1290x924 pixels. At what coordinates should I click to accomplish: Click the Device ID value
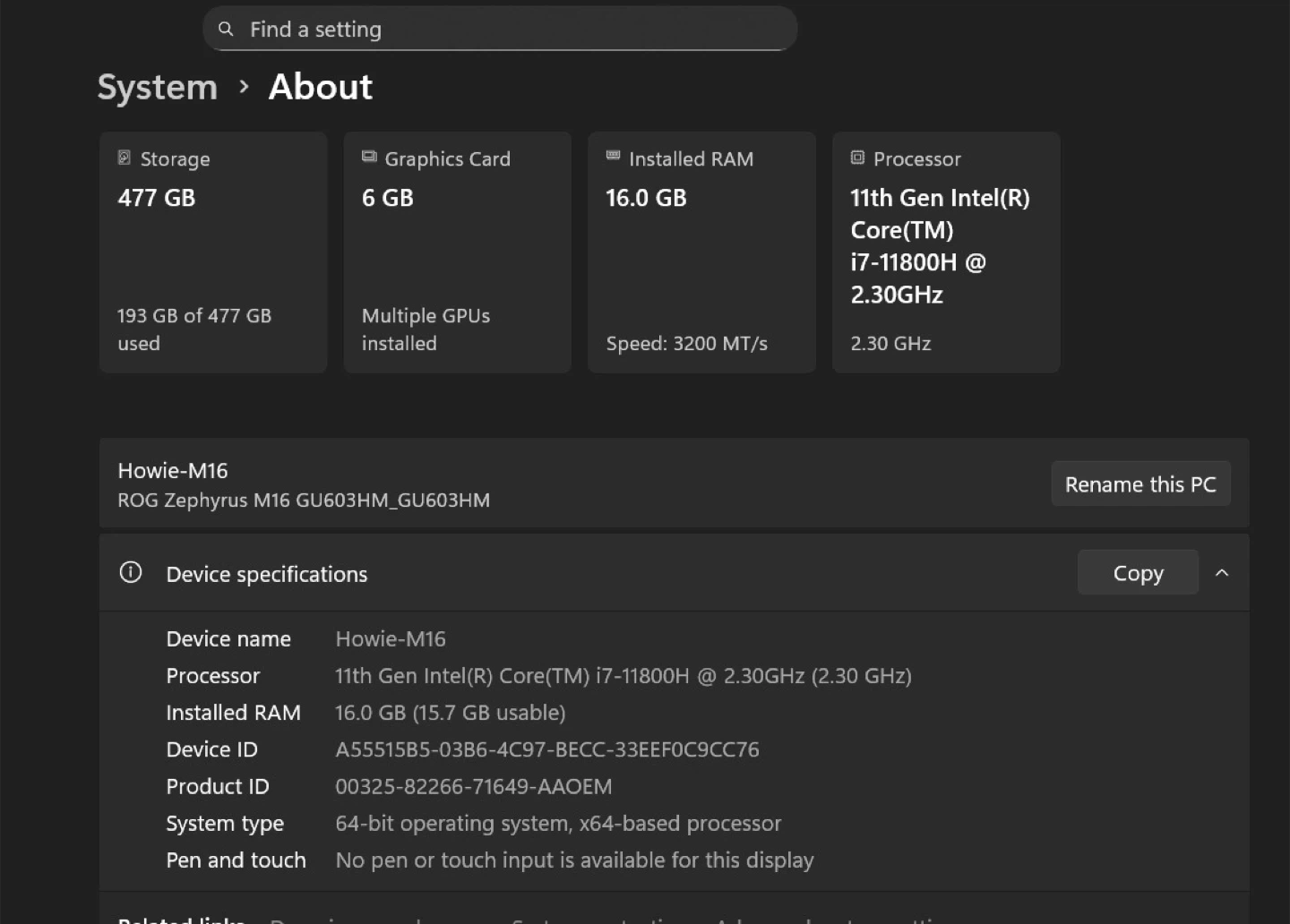[x=546, y=749]
